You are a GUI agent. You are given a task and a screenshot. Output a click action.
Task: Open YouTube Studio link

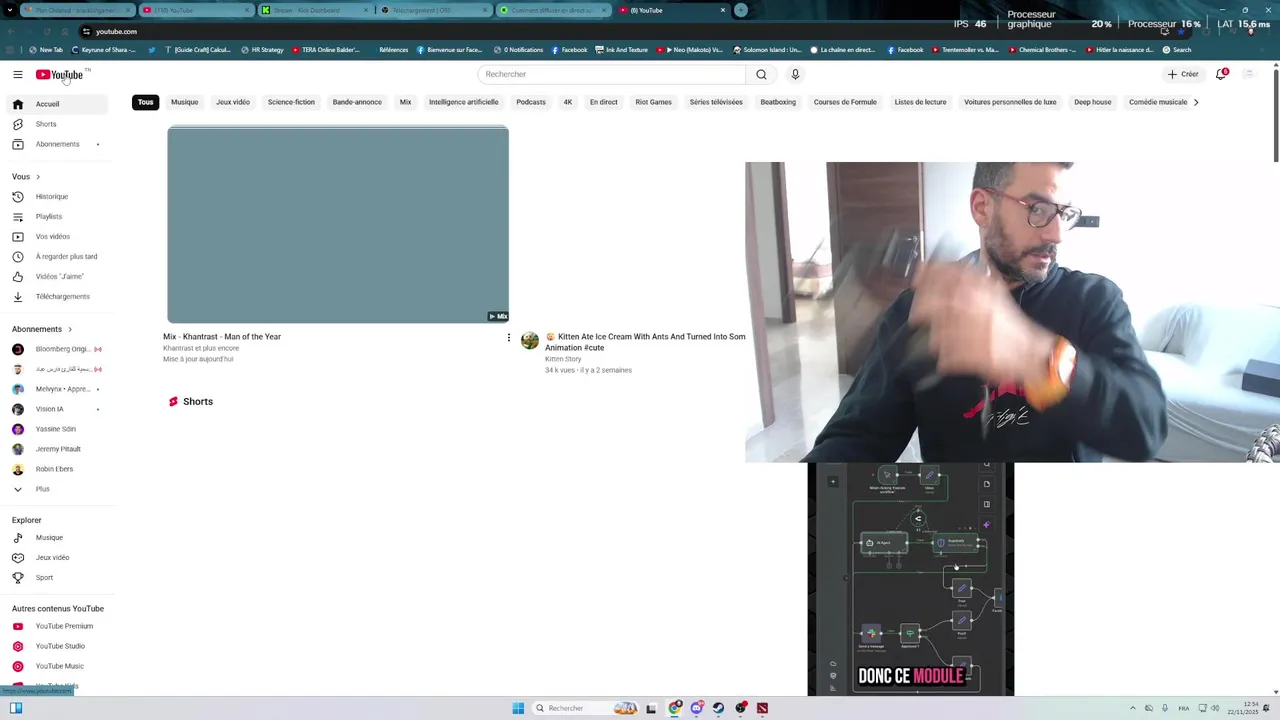point(60,646)
